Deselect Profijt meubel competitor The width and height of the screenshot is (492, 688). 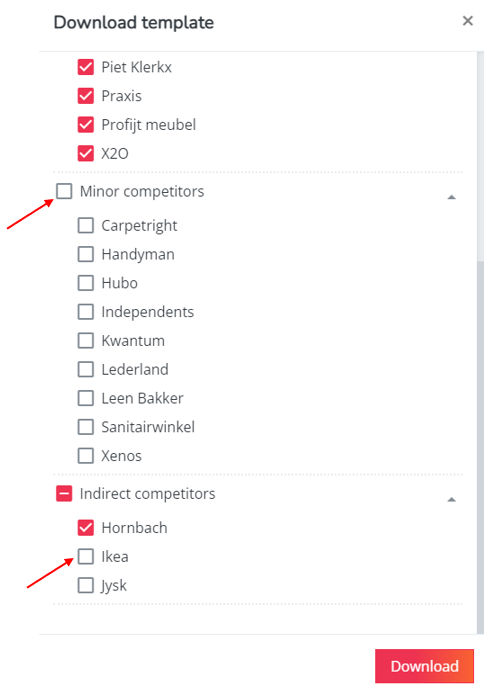(x=86, y=125)
